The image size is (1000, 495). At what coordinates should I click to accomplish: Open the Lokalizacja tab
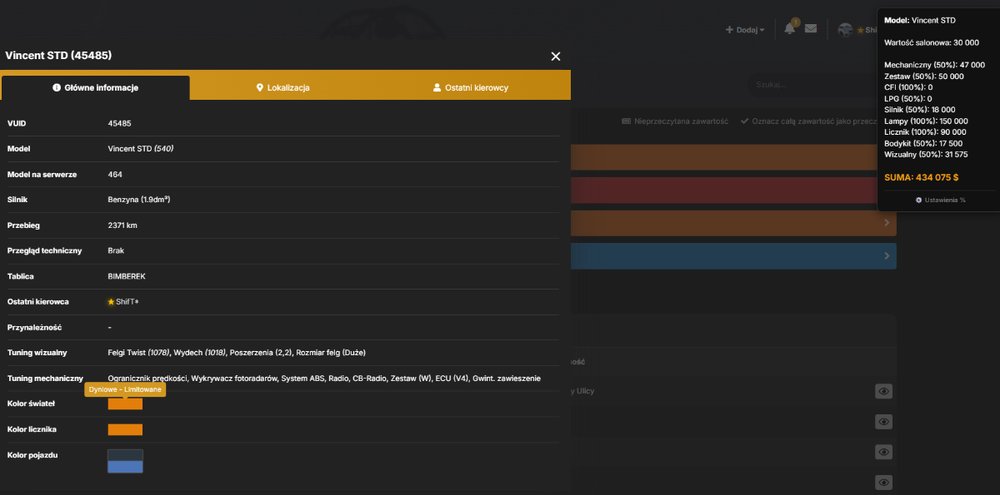[283, 88]
